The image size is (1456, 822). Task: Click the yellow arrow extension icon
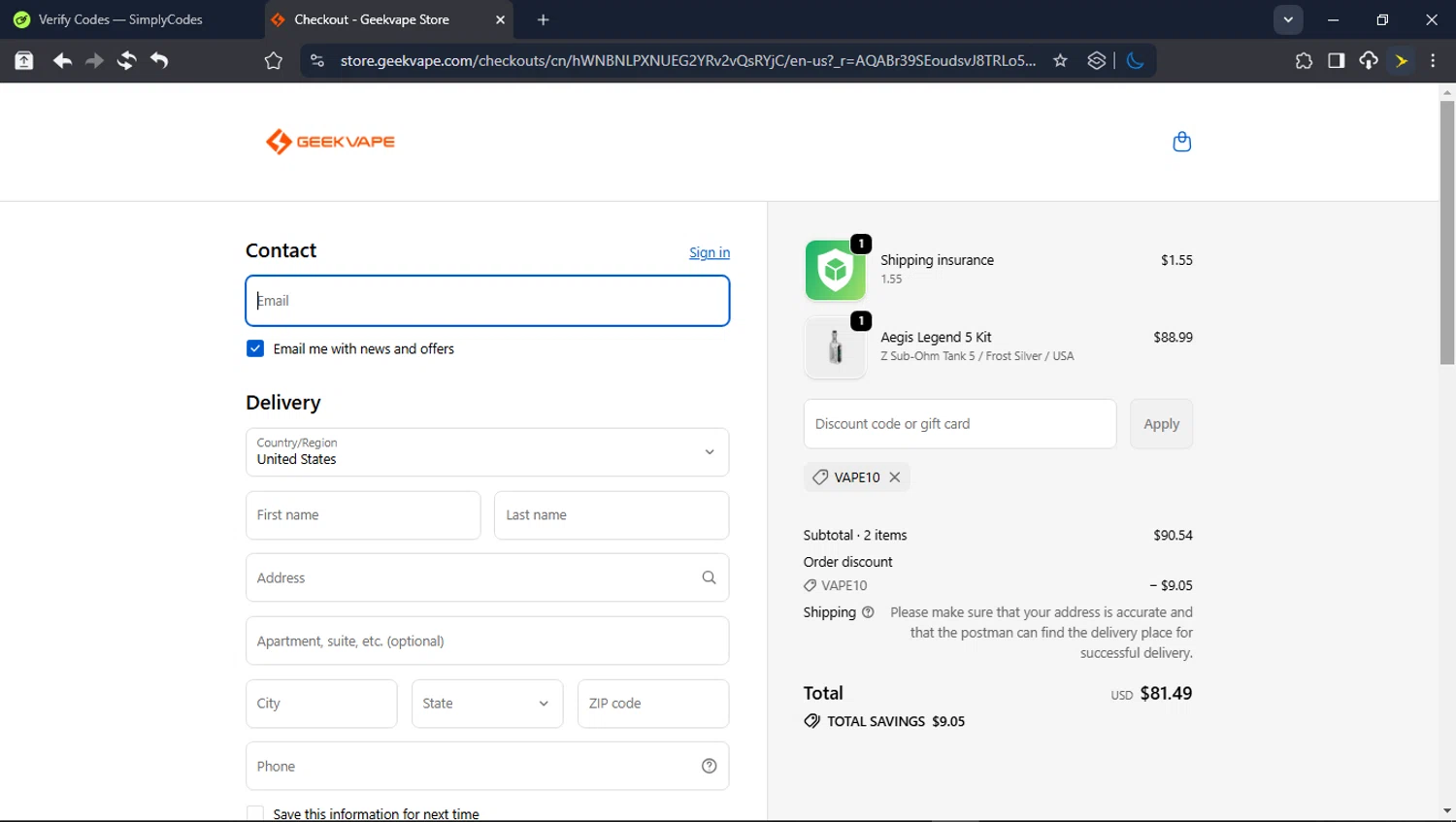[1402, 61]
